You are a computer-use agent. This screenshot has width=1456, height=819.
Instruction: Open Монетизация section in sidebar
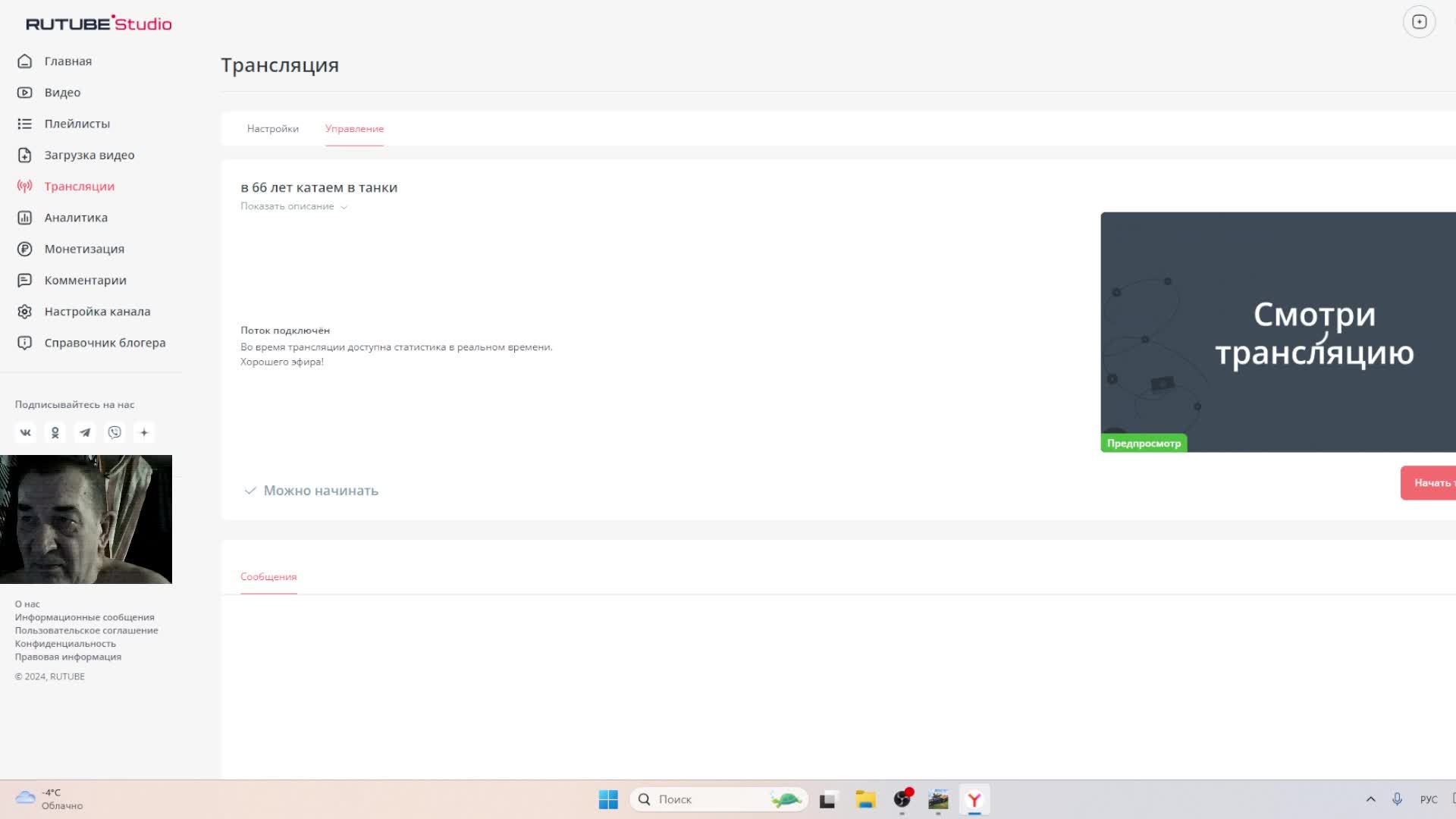click(x=83, y=249)
